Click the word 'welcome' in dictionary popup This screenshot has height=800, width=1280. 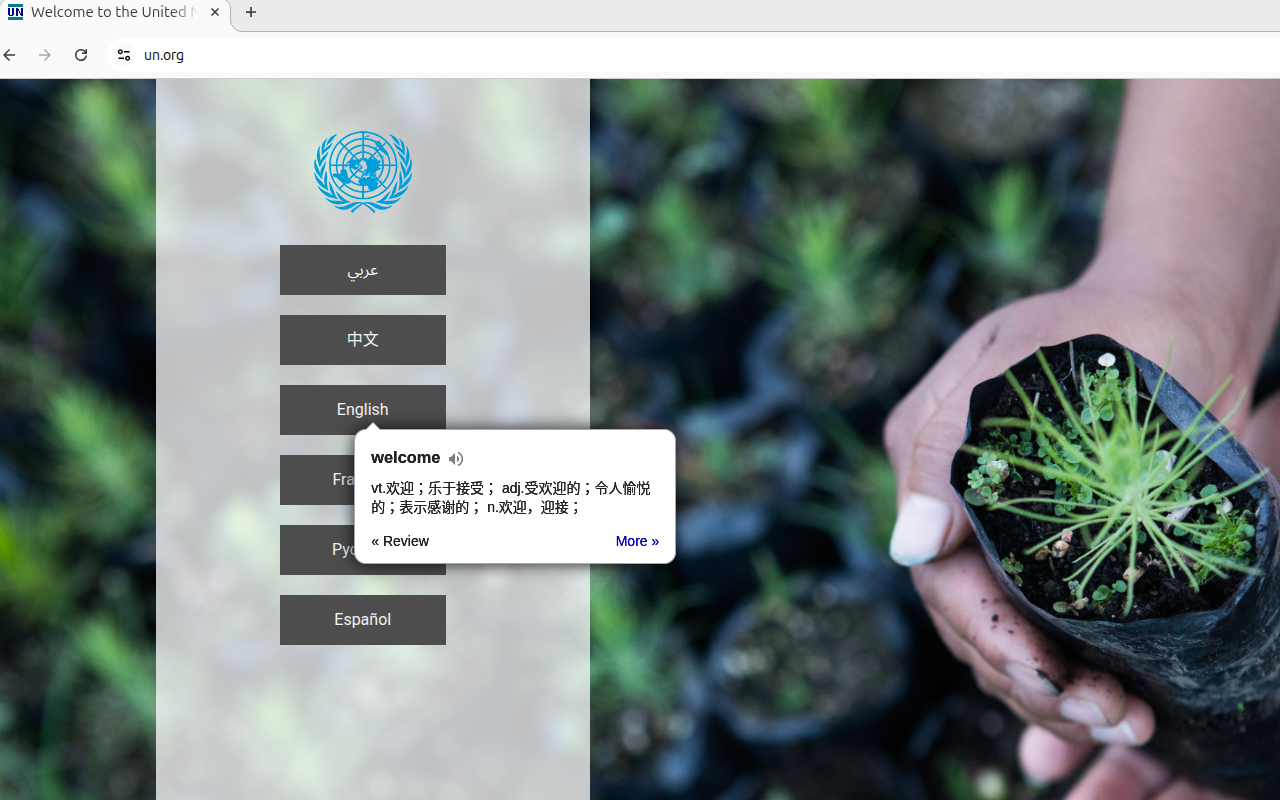click(405, 458)
